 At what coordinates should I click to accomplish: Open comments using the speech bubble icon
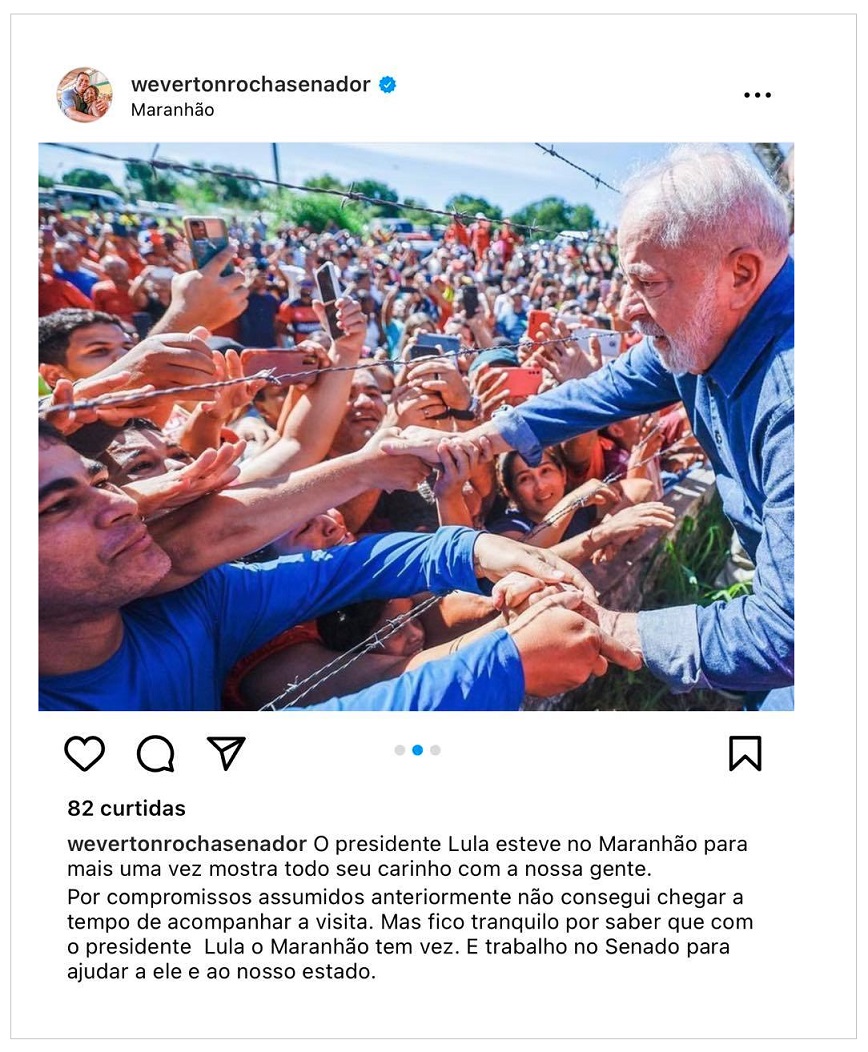(x=156, y=753)
